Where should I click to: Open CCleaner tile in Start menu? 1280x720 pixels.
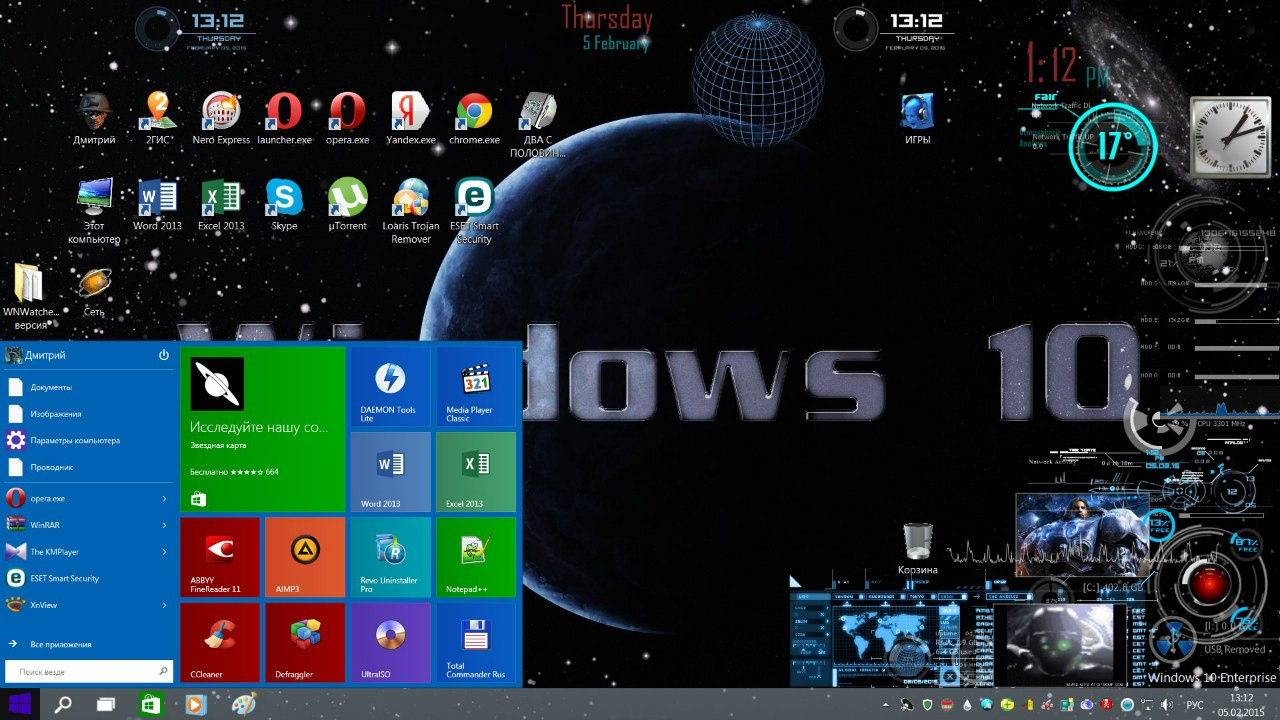point(219,641)
